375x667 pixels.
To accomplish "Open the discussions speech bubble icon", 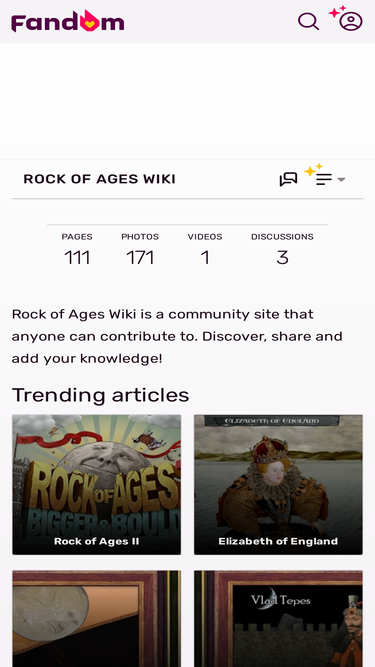I will 288,179.
